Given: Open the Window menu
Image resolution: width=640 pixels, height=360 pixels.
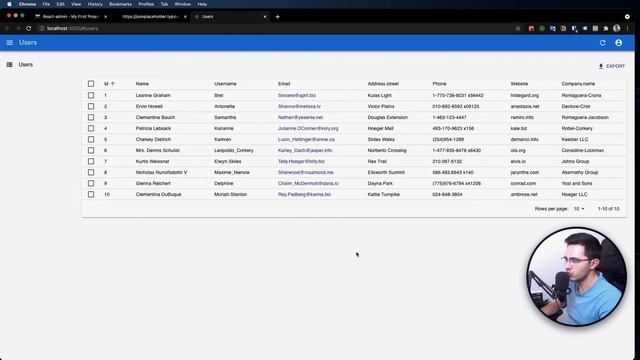Looking at the screenshot, I should point(182,4).
